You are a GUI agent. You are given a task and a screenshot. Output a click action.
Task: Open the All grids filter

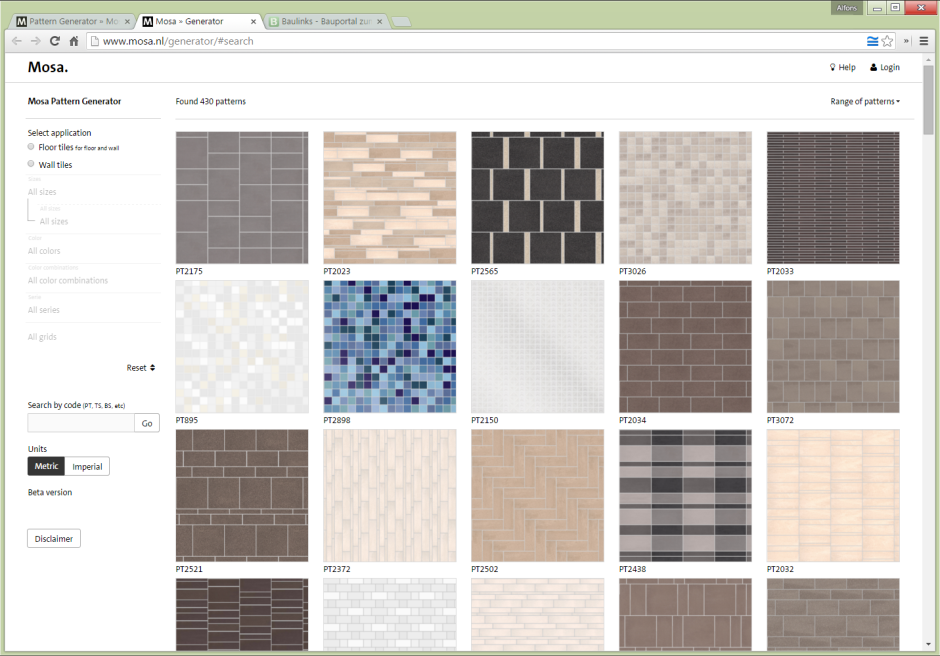(x=42, y=336)
